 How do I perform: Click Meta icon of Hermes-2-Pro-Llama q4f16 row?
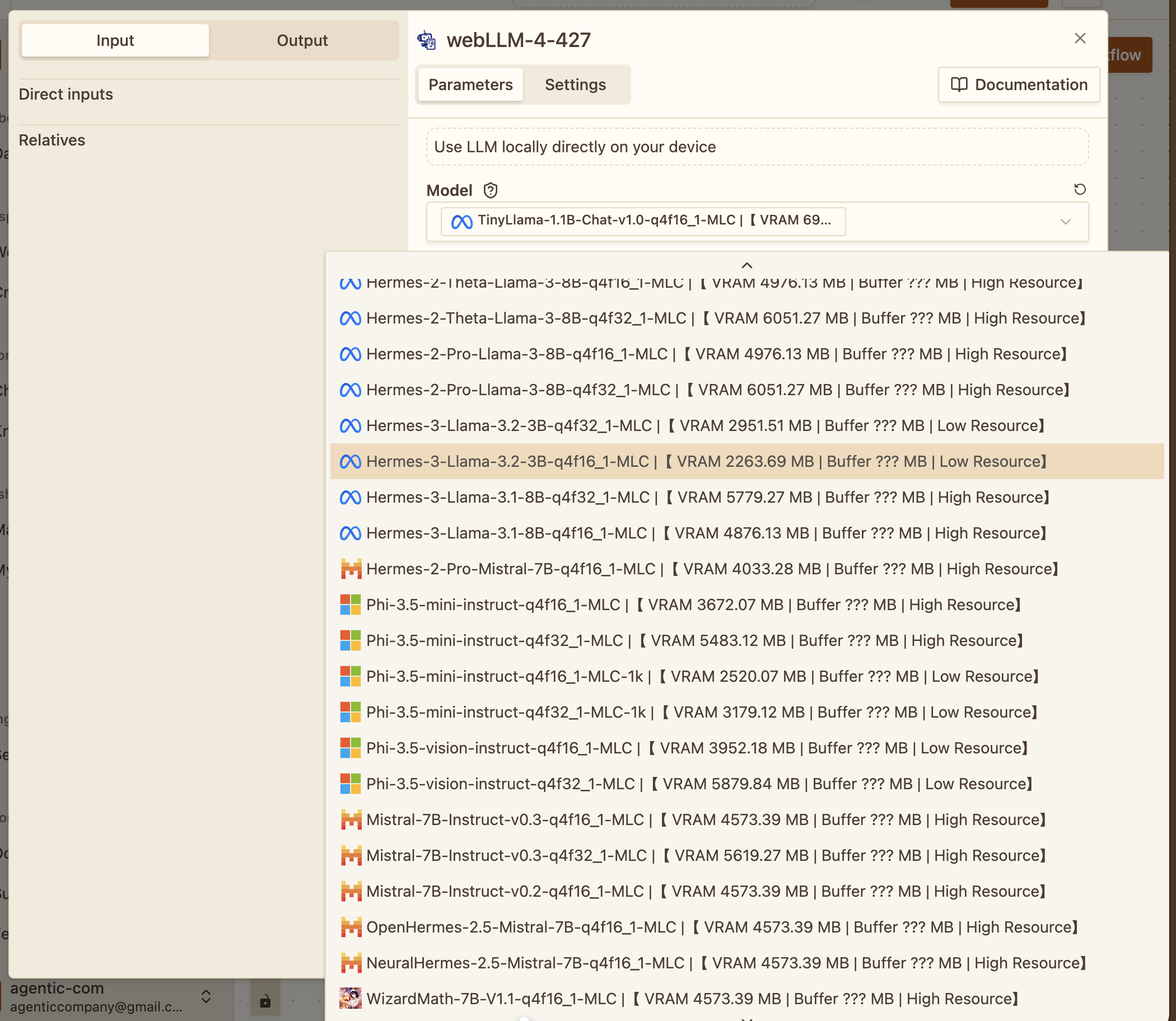pos(350,354)
